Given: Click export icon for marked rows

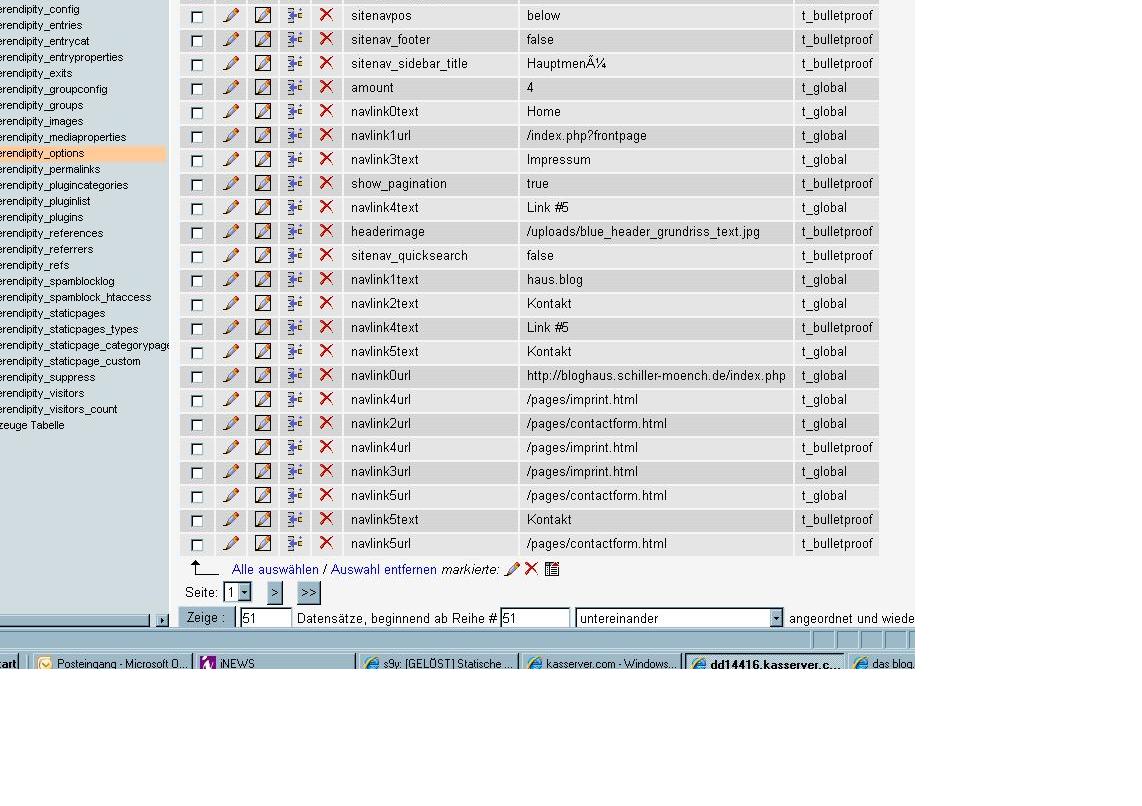Looking at the screenshot, I should pos(552,569).
